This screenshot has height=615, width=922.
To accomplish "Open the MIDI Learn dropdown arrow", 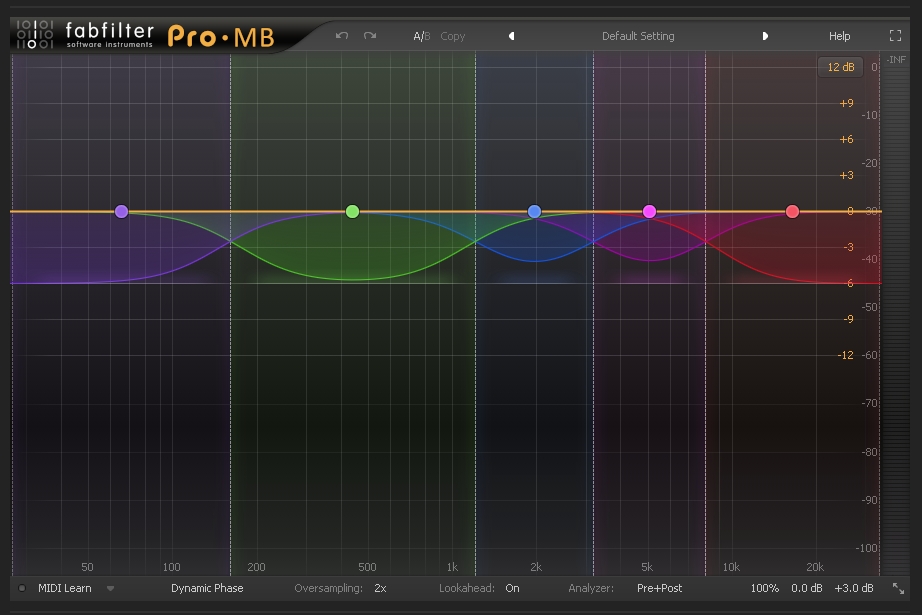I will tap(111, 588).
